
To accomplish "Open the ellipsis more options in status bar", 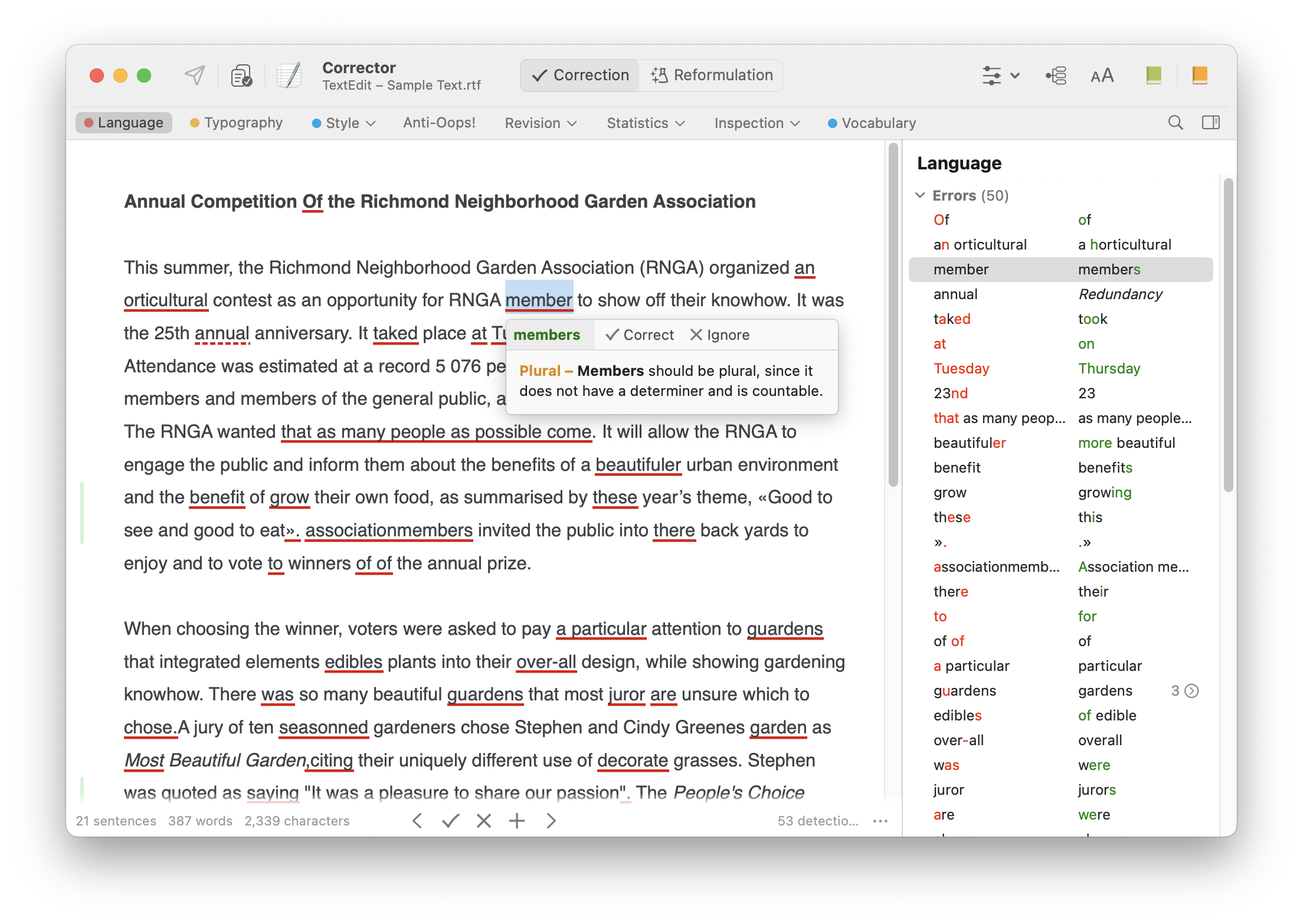I will (x=880, y=821).
